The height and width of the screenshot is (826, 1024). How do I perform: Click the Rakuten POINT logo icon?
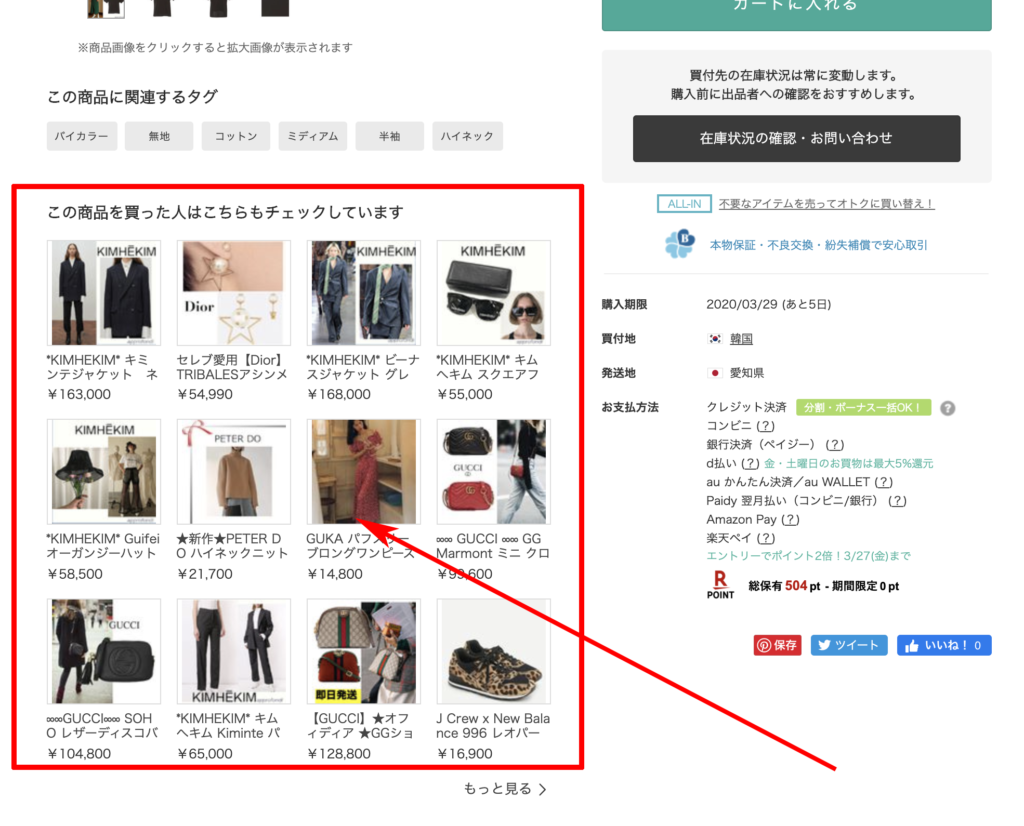pos(720,584)
